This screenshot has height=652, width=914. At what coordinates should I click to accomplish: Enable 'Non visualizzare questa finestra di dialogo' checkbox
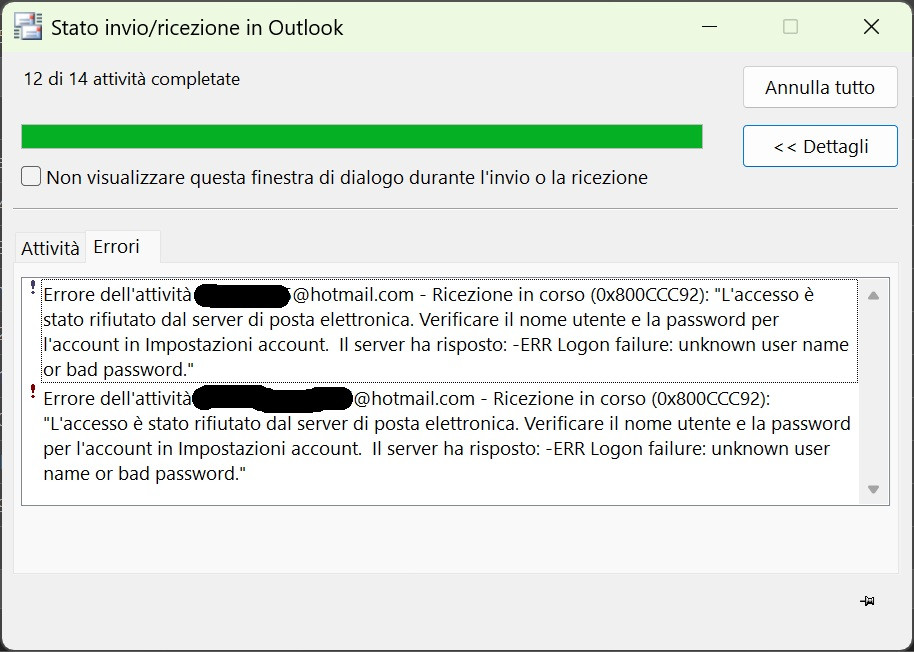pyautogui.click(x=31, y=177)
